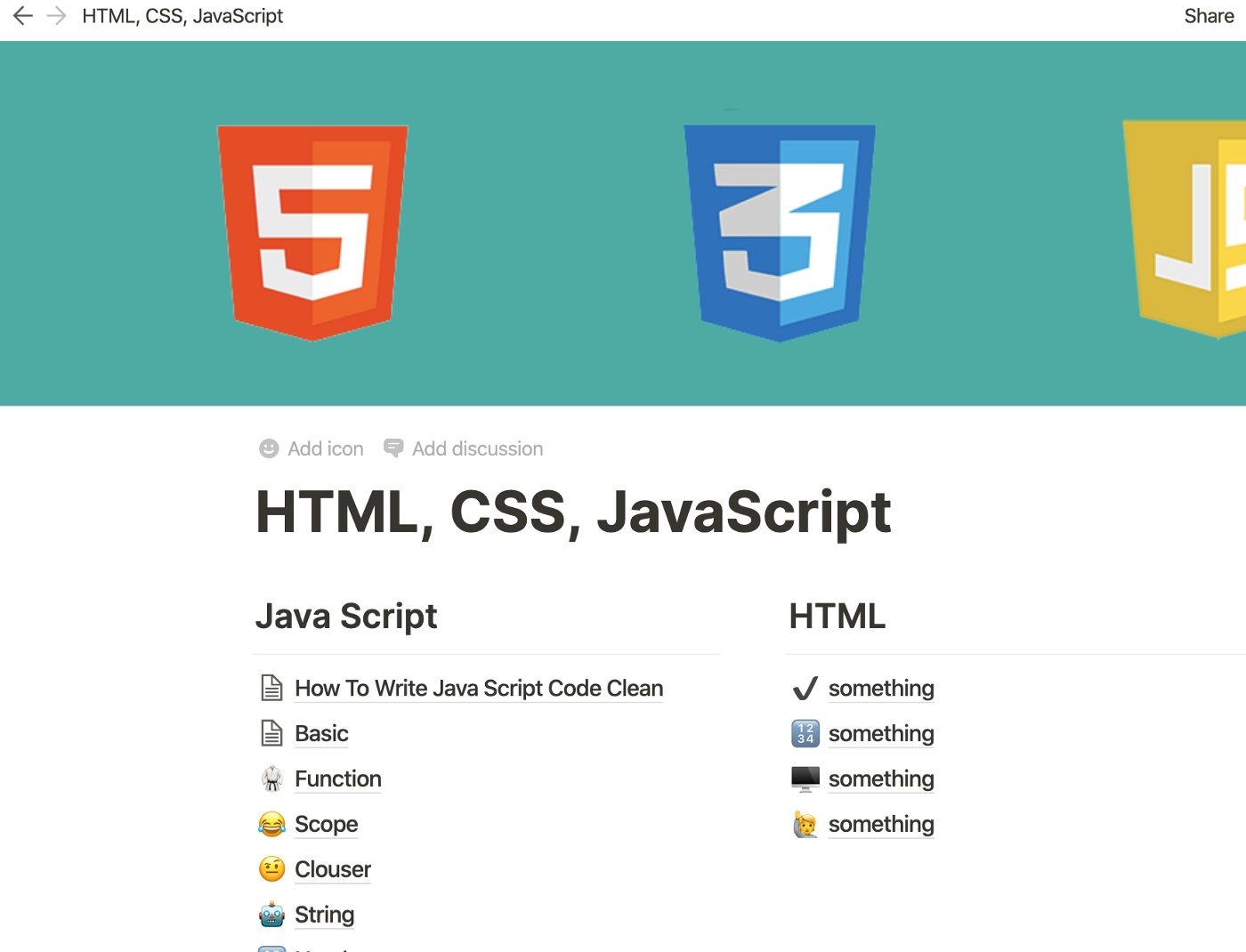Image resolution: width=1246 pixels, height=952 pixels.
Task: Click the desktop computer icon in the HTML list
Action: tap(805, 779)
